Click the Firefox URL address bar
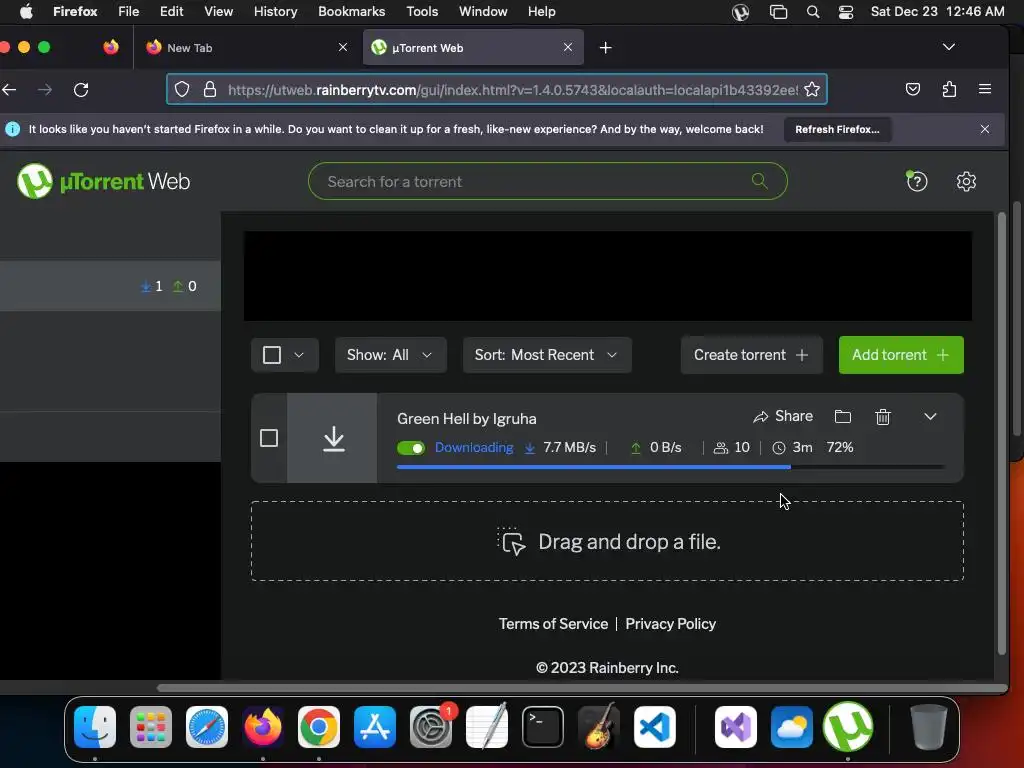Viewport: 1024px width, 768px height. click(496, 89)
